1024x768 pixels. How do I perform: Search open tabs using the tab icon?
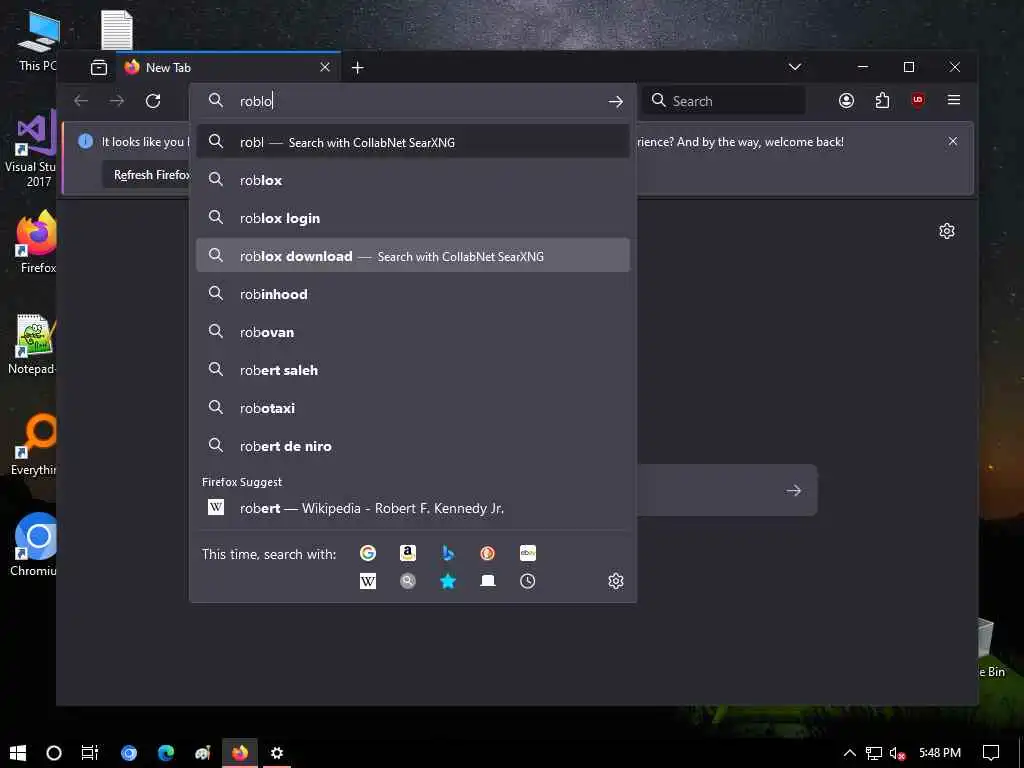pos(487,581)
